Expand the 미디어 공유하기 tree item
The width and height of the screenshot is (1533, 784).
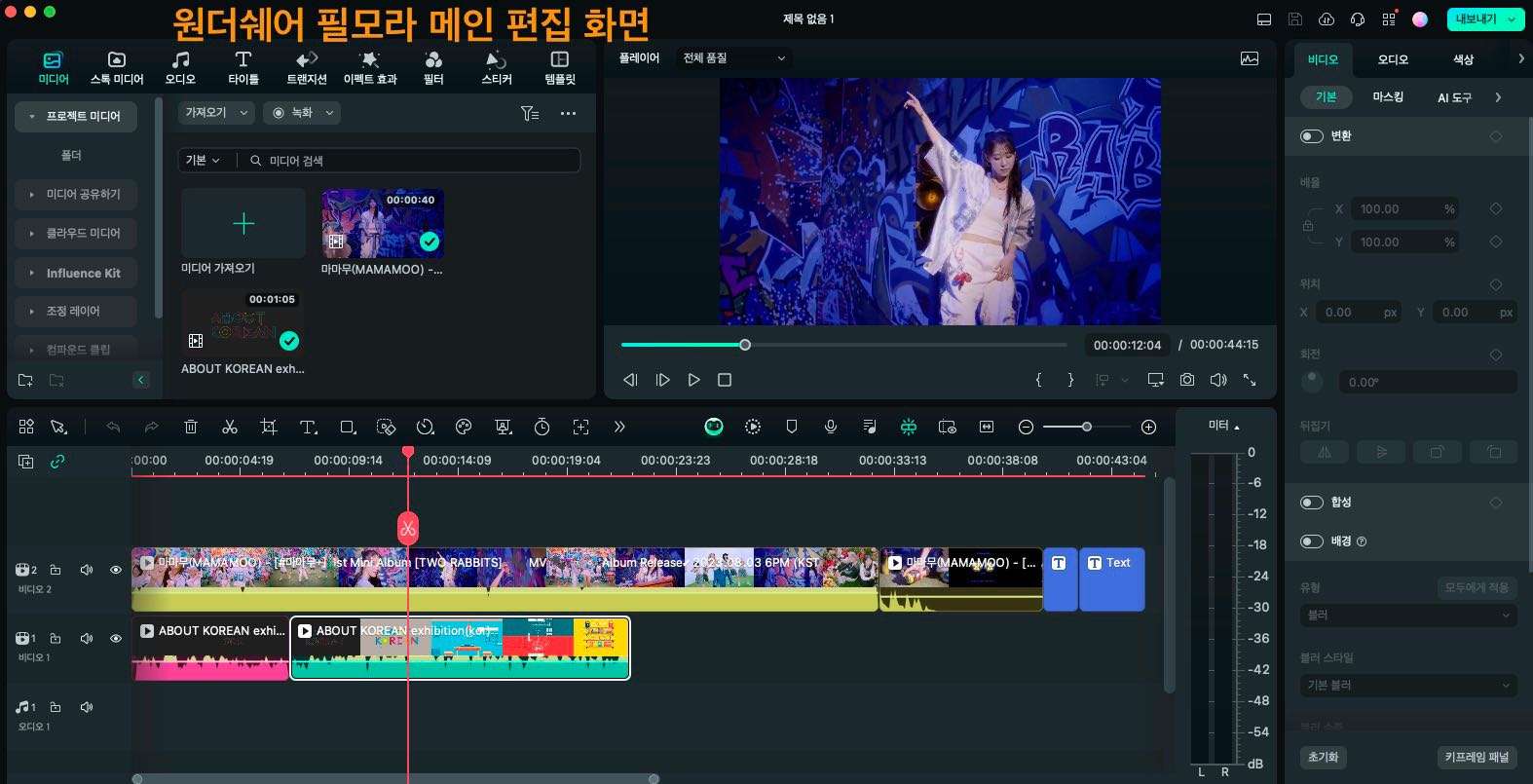[x=75, y=195]
